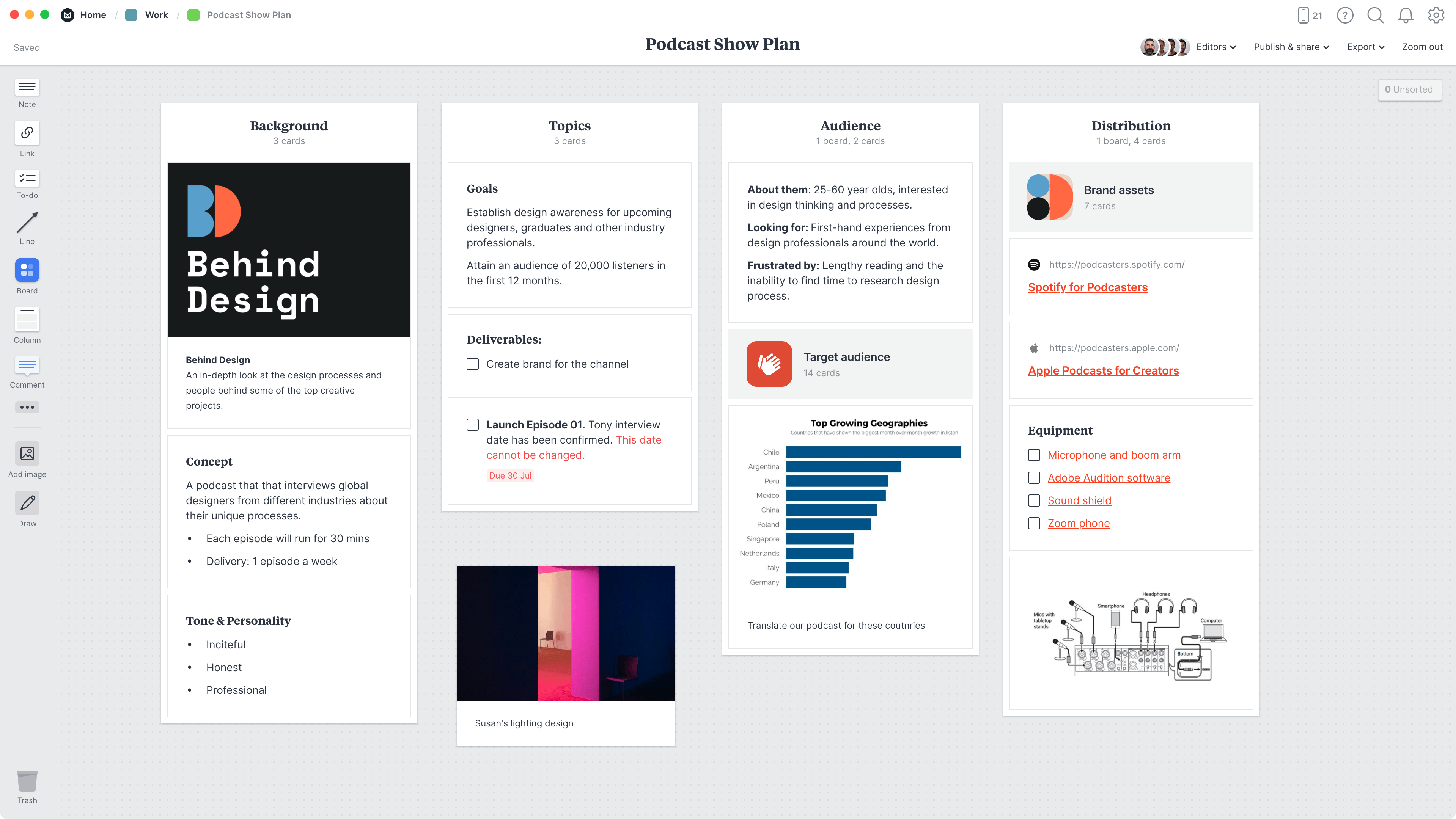Click the Home tab in toolbar

(x=93, y=14)
